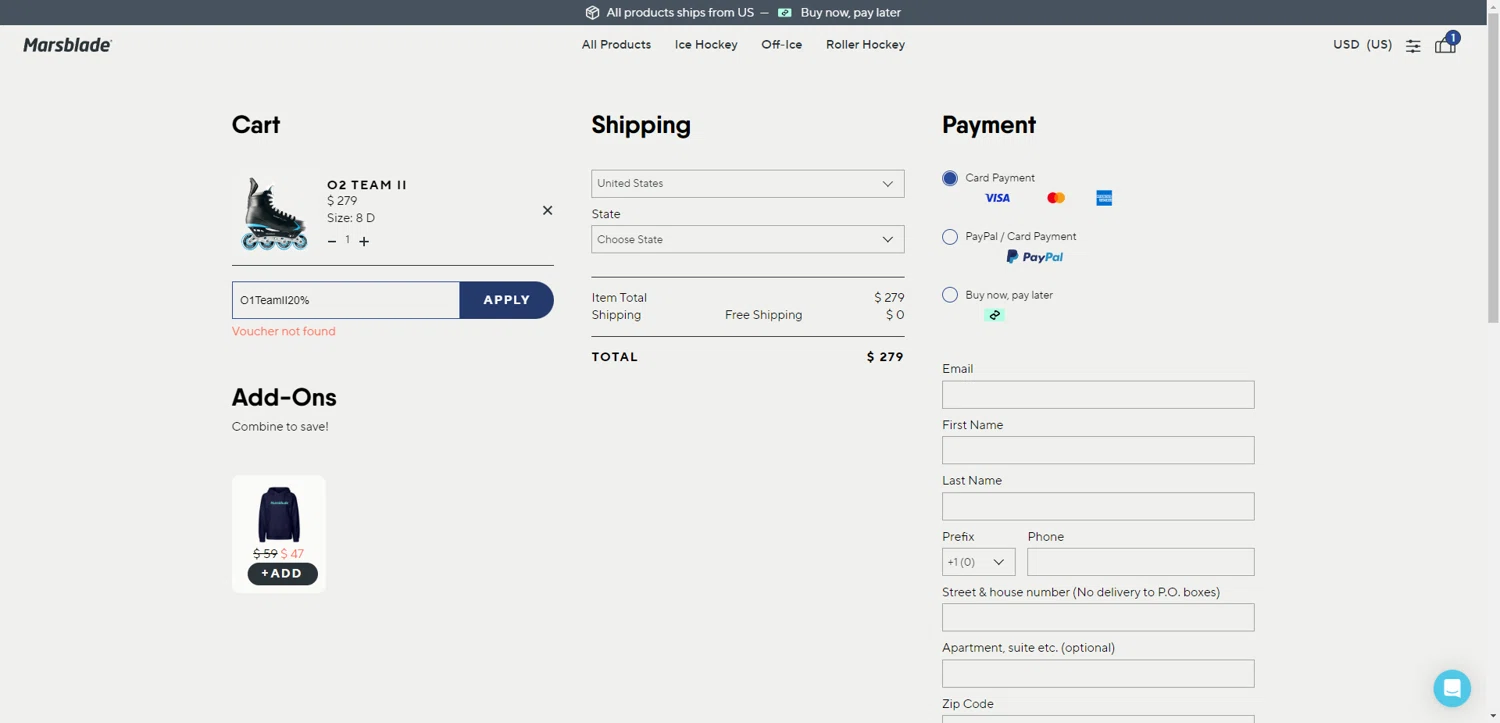
Task: Click the green payment icon in banner
Action: click(785, 13)
